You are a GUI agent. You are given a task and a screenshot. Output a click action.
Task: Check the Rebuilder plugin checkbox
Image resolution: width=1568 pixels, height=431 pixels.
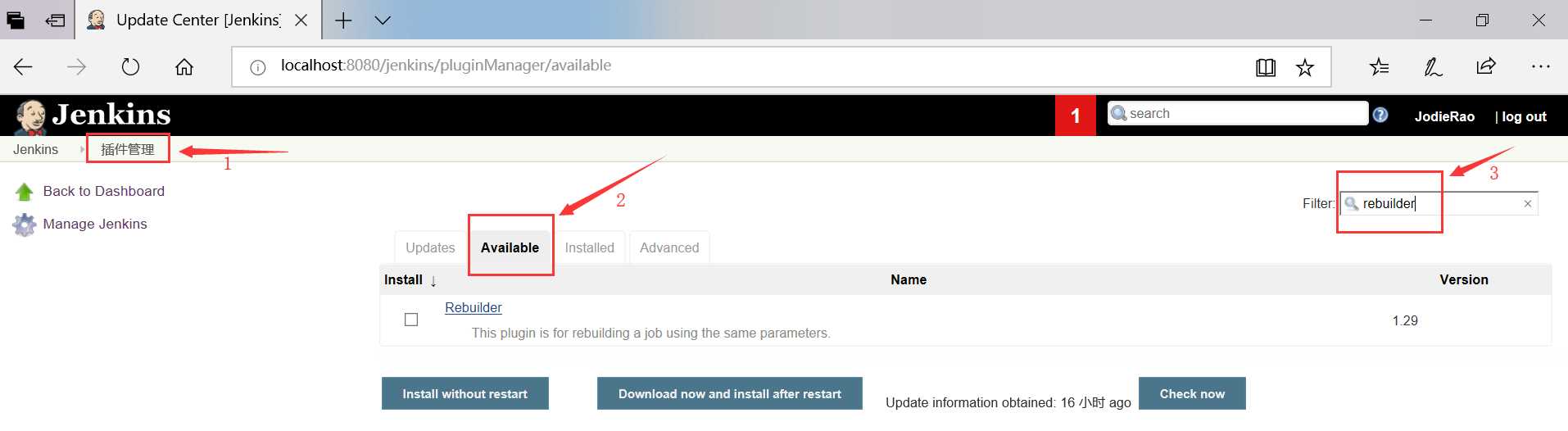click(411, 320)
